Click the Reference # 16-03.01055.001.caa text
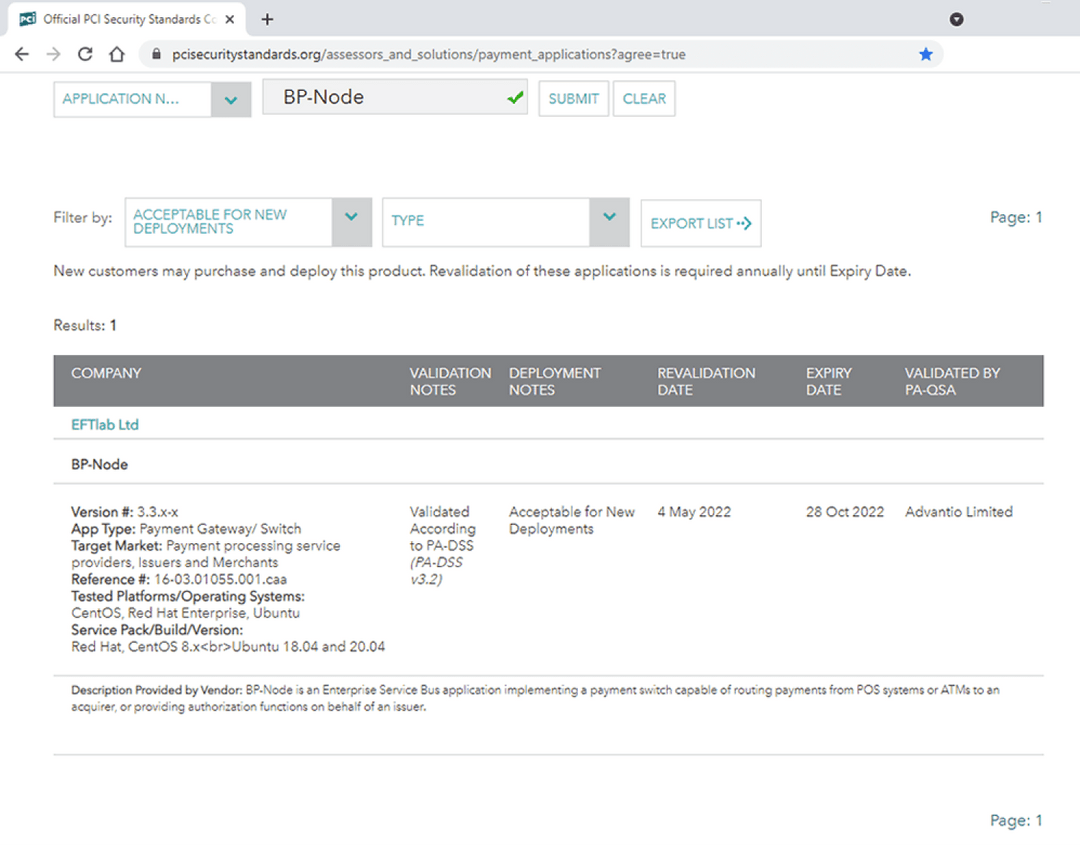Screen dimensions: 1080x847 tap(179, 579)
